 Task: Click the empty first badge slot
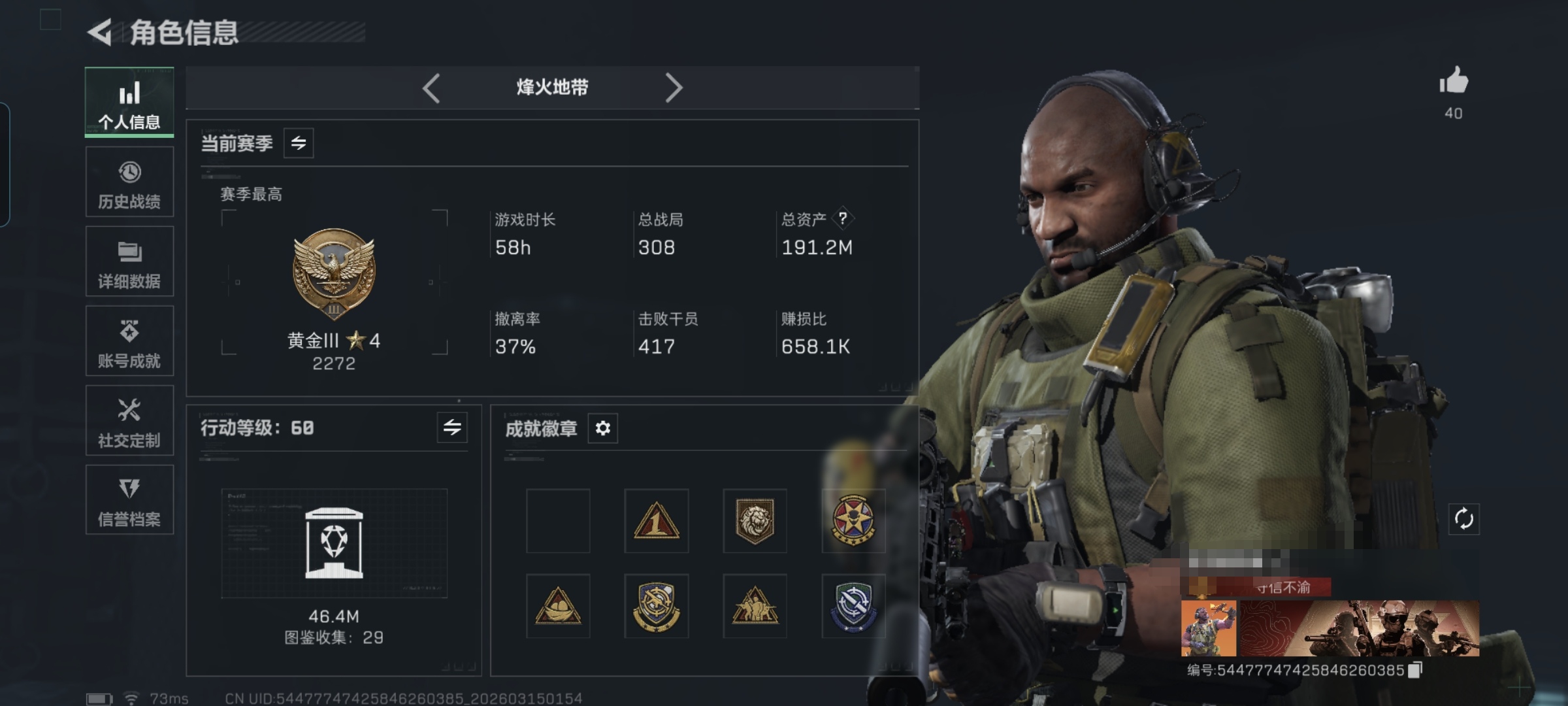pos(559,521)
